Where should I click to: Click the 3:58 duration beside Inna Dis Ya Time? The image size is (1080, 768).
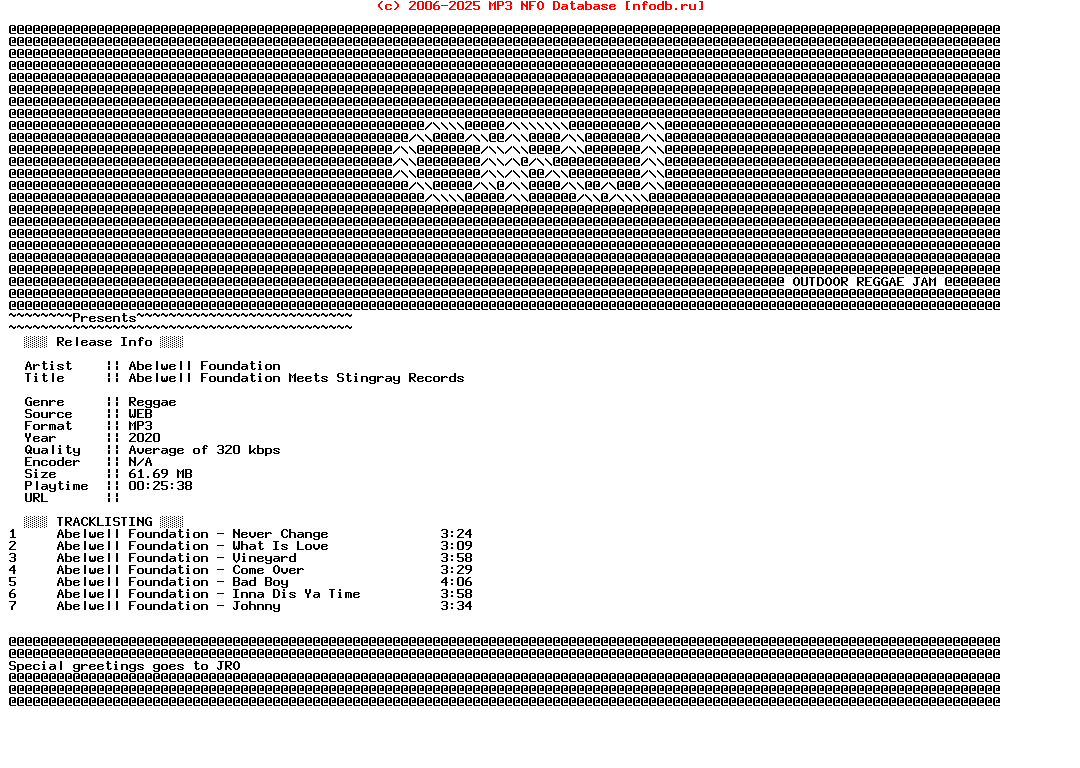[456, 594]
